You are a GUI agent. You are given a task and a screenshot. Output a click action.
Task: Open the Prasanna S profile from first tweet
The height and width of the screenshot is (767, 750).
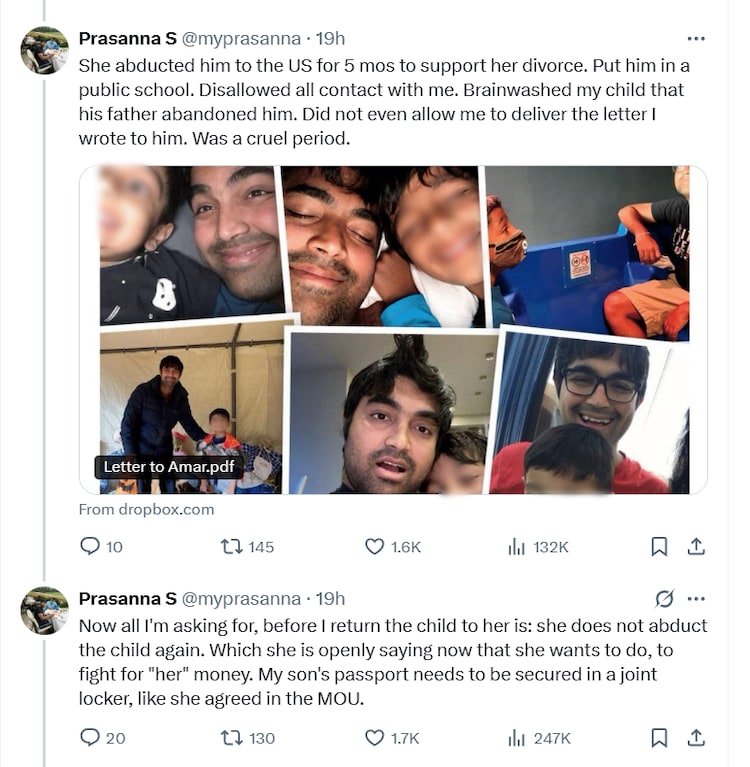click(x=127, y=38)
